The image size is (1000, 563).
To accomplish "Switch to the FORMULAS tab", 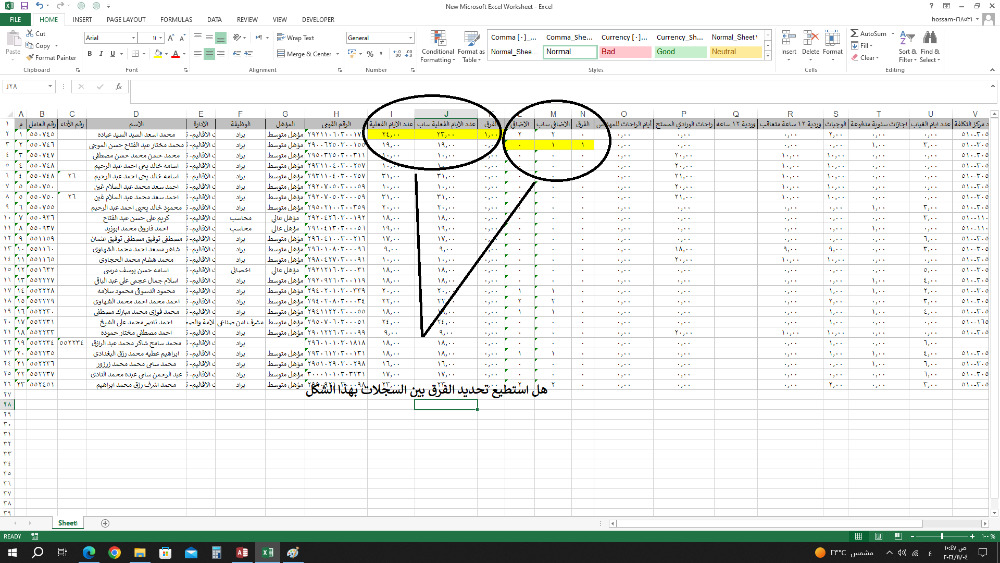I will (x=176, y=19).
